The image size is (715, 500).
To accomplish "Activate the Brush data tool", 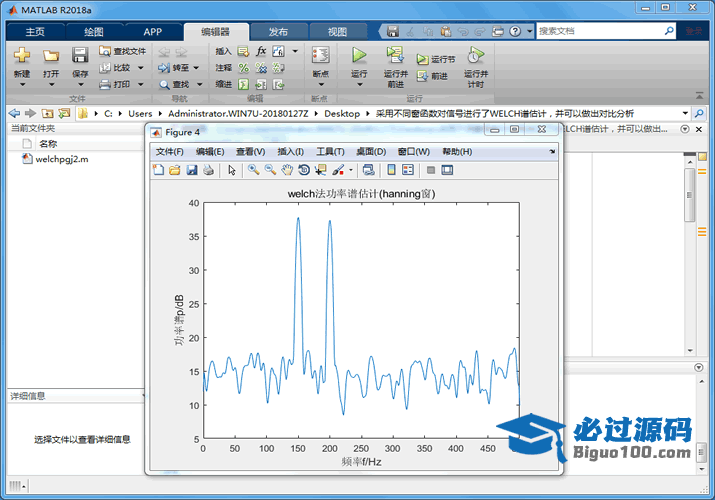I will click(338, 170).
